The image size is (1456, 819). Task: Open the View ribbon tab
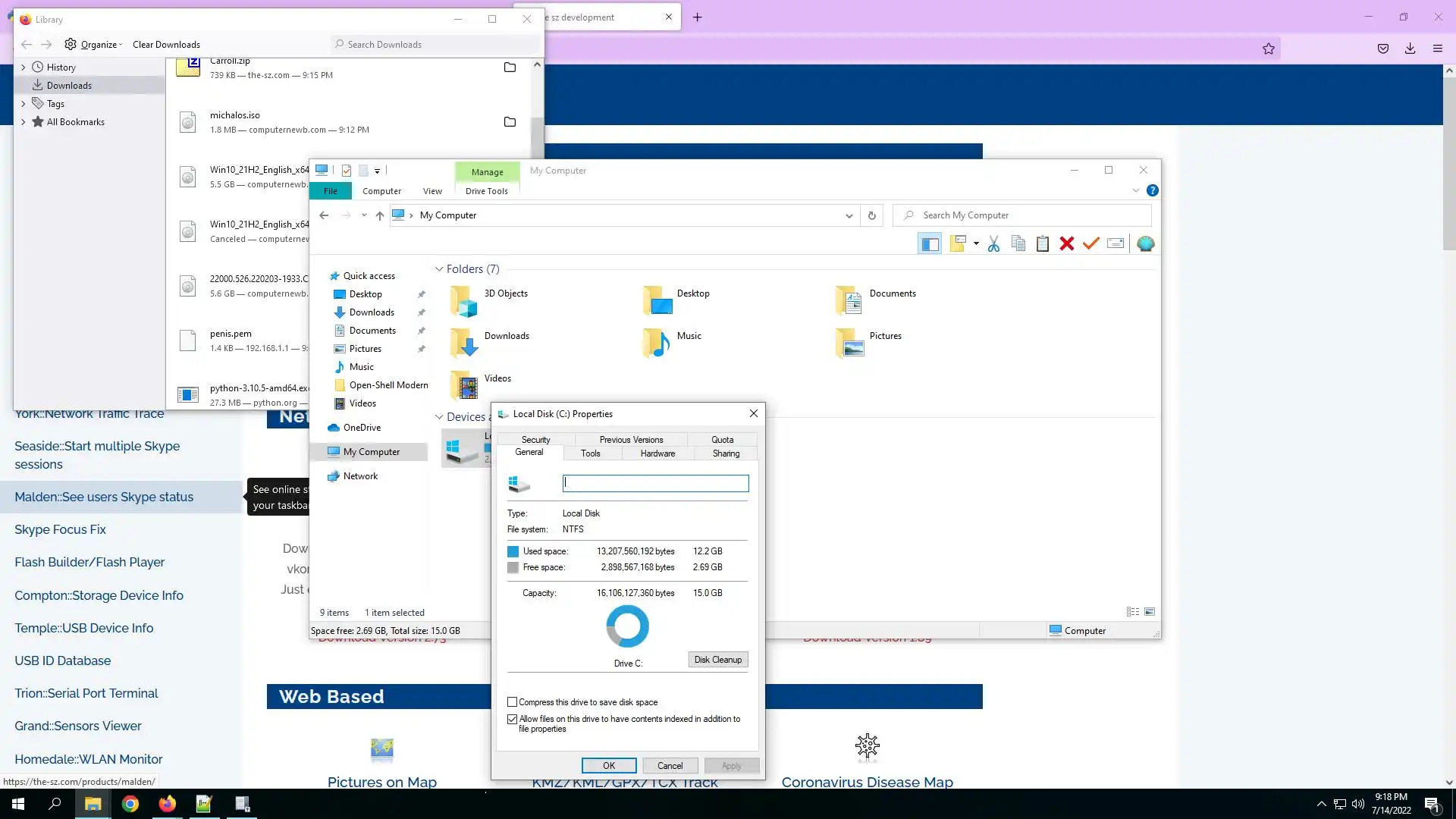(432, 191)
